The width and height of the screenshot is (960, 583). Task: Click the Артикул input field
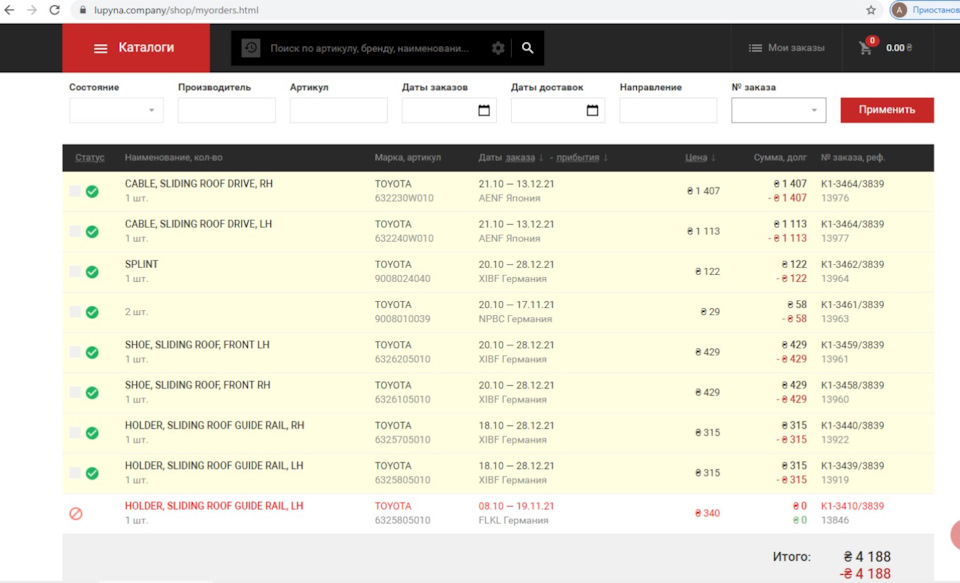coord(339,110)
